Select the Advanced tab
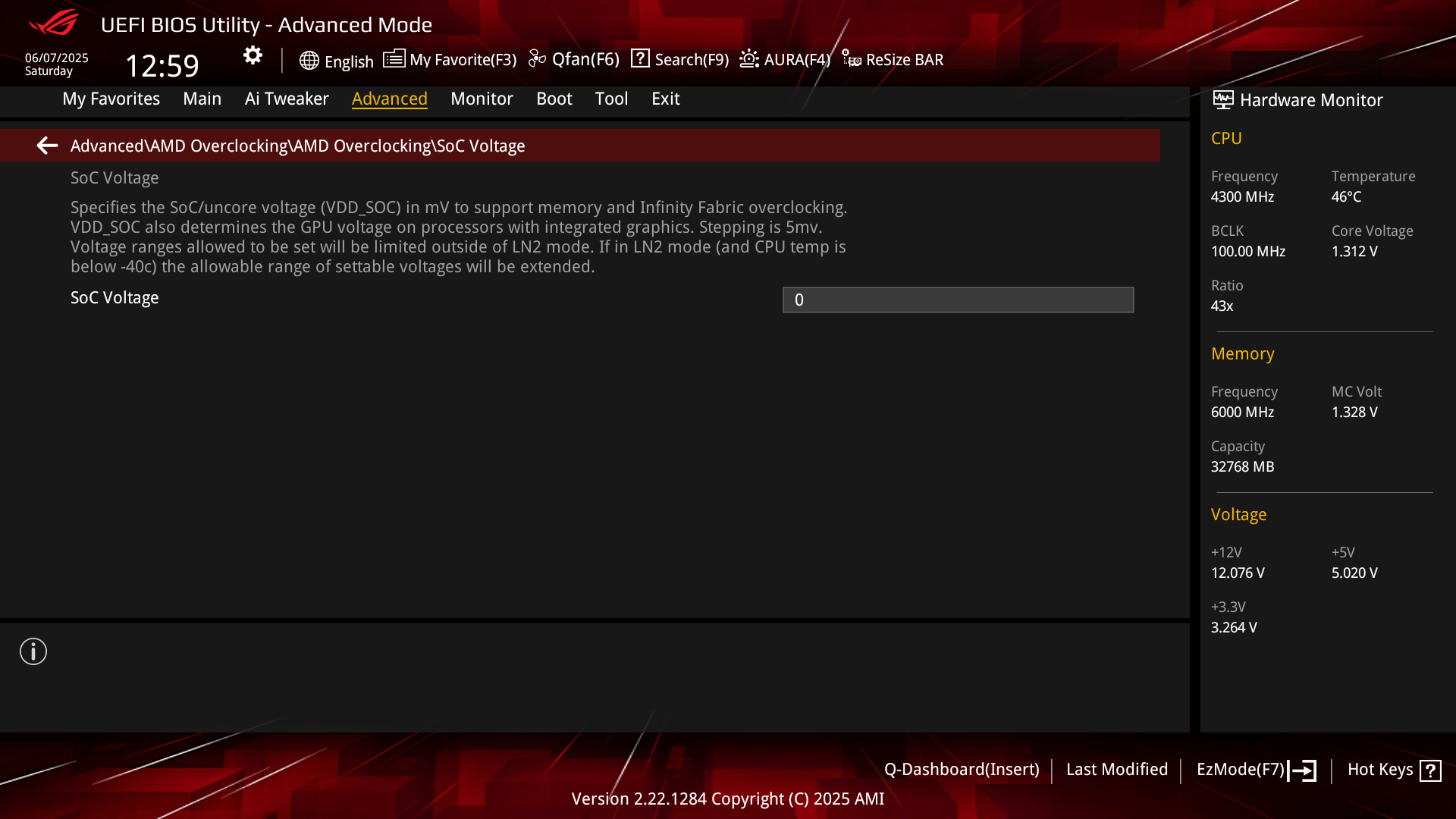 (390, 99)
